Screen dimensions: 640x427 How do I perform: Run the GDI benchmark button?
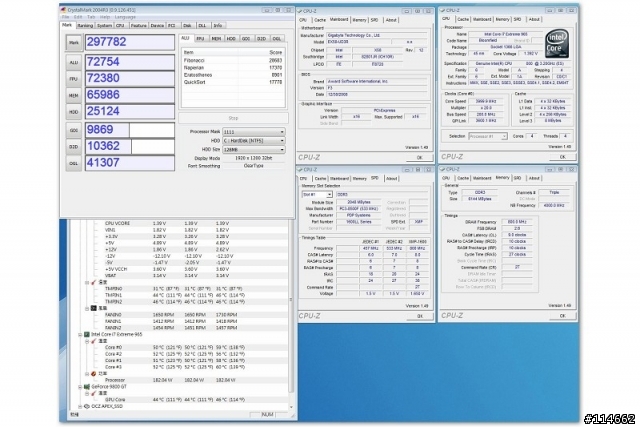pos(74,130)
